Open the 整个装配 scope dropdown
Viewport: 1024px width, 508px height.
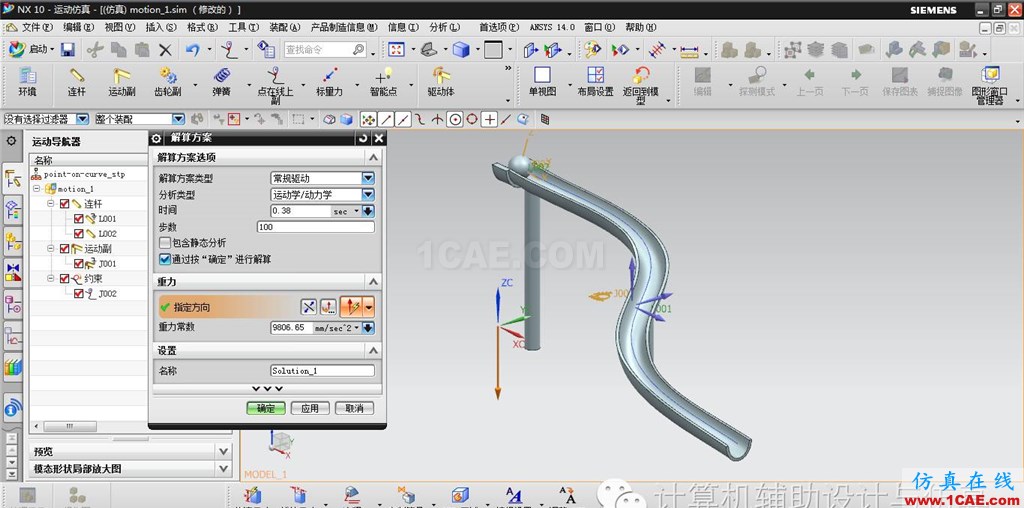[x=178, y=119]
